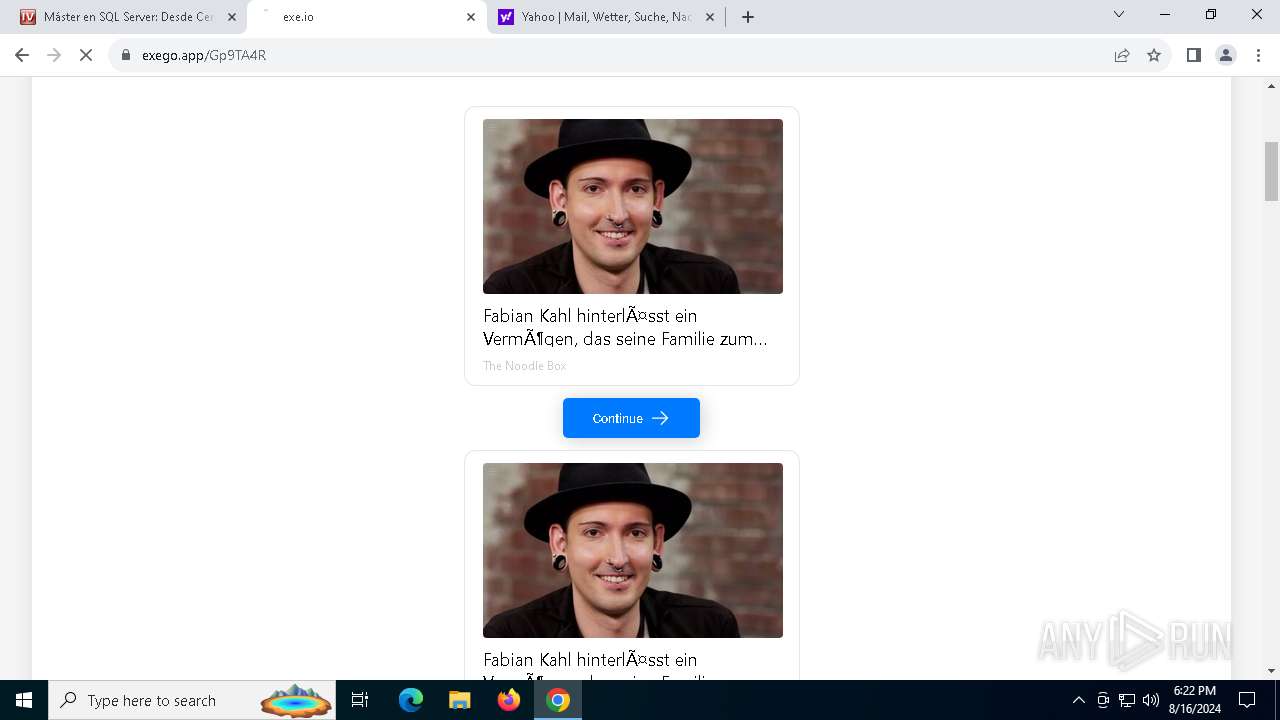Select the exe.io tab
This screenshot has width=1280, height=720.
coord(365,17)
